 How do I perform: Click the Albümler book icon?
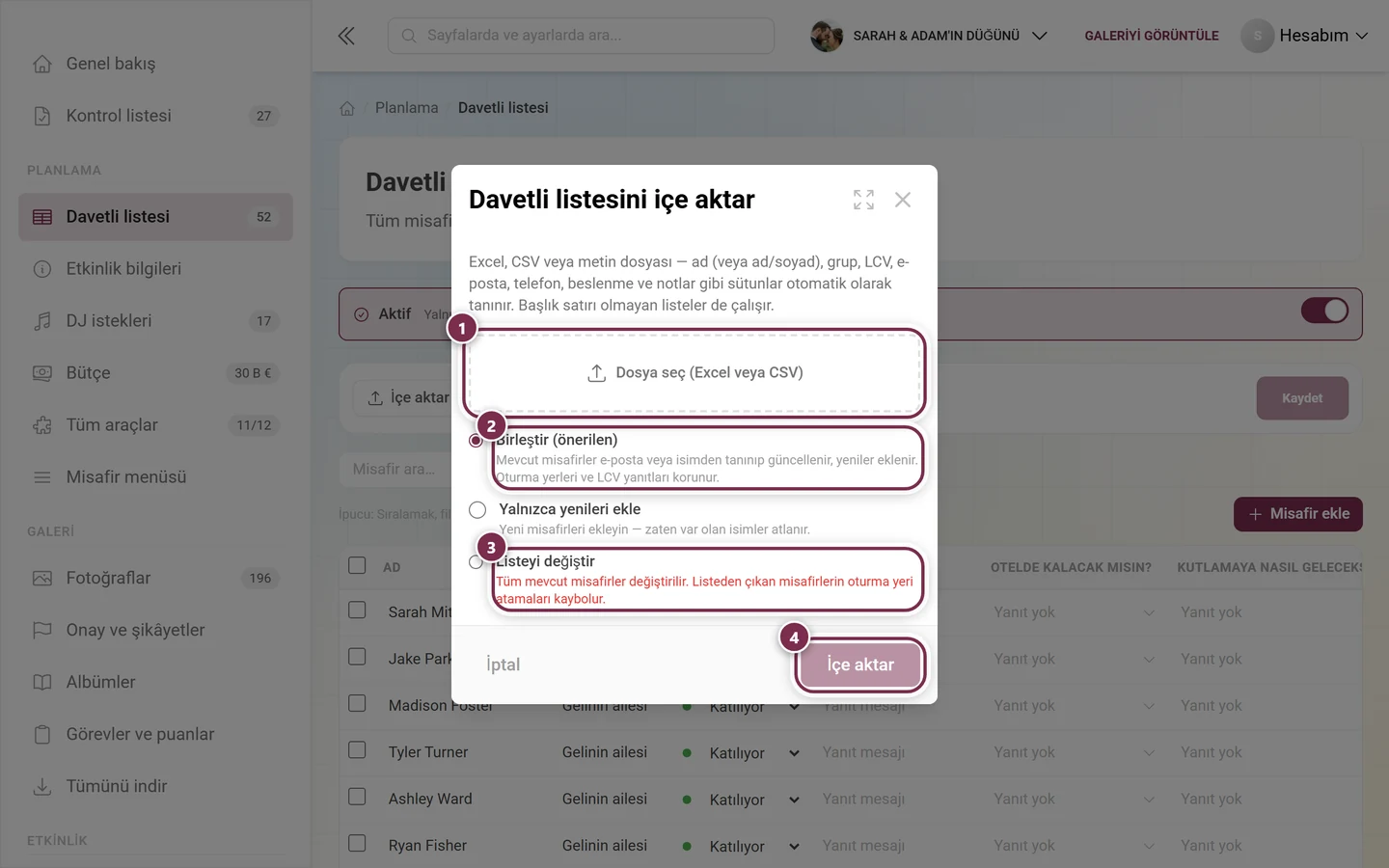pyautogui.click(x=42, y=683)
